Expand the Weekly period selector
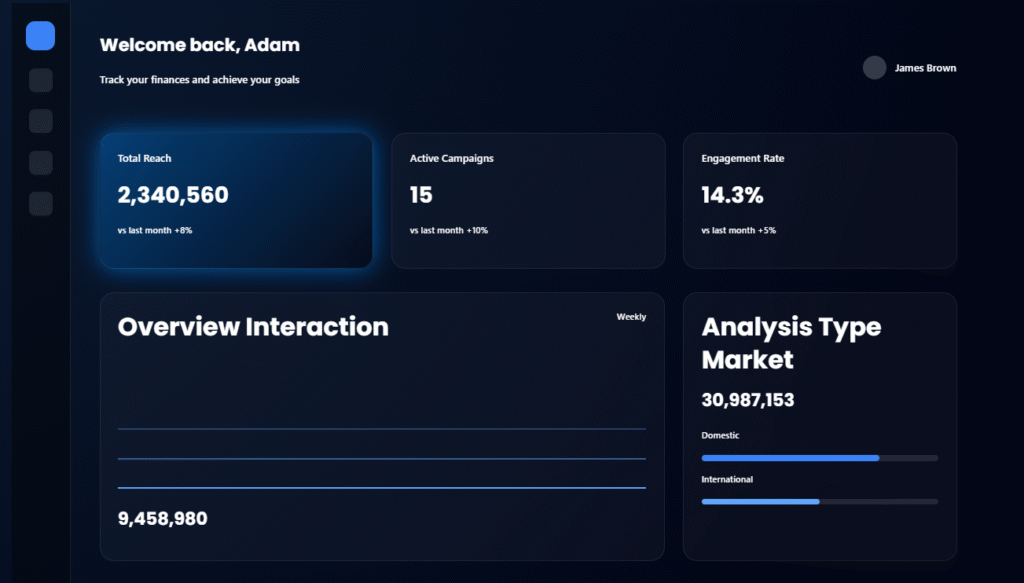 click(631, 317)
